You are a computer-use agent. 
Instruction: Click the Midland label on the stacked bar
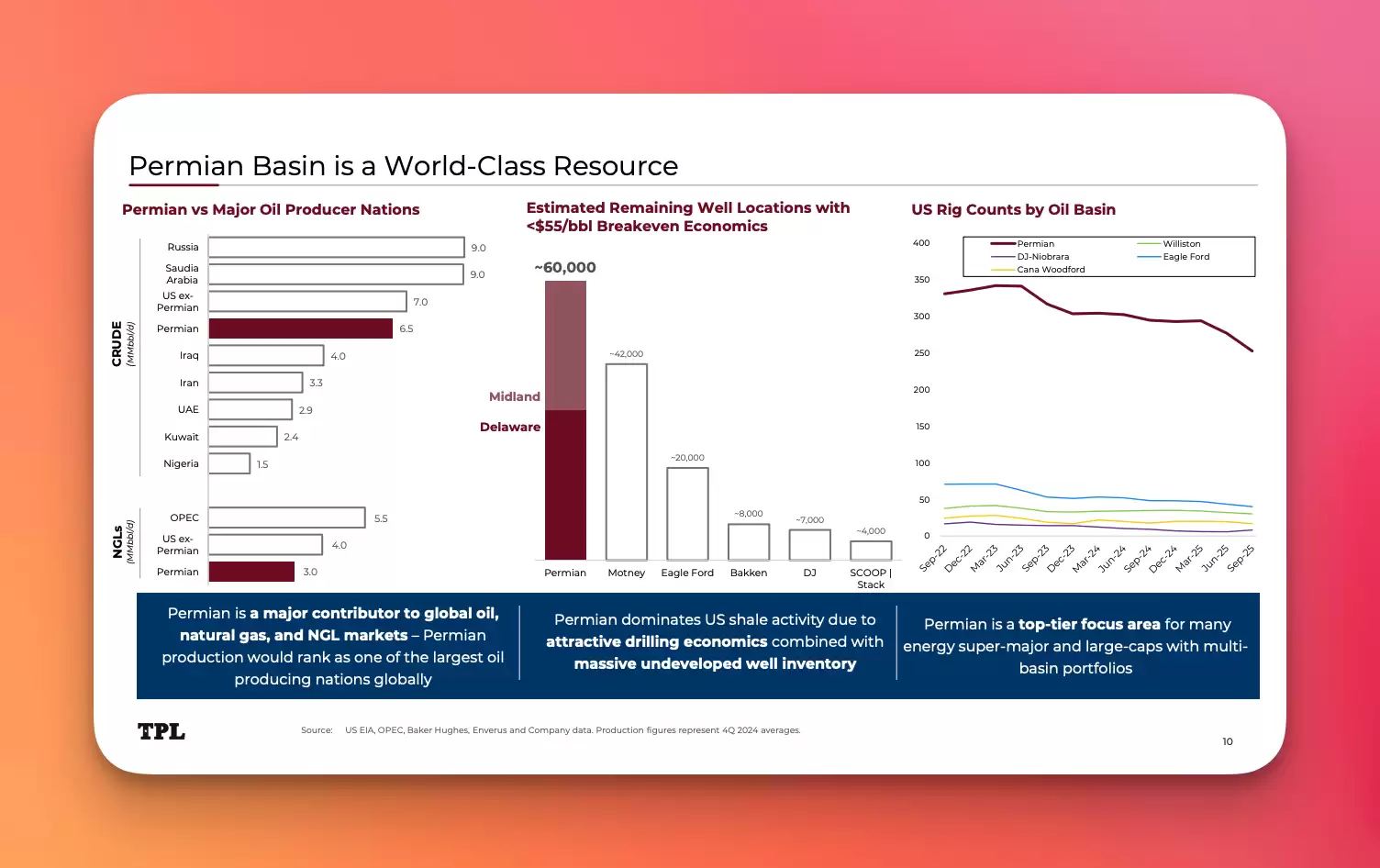click(x=514, y=396)
